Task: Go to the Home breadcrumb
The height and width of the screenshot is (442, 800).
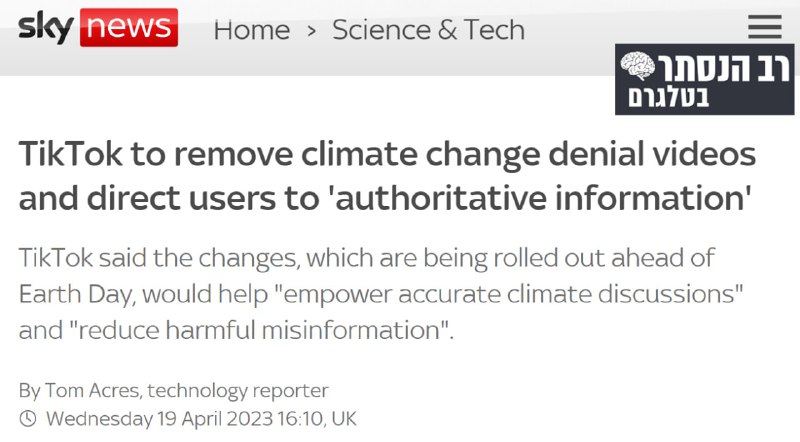Action: click(x=251, y=30)
